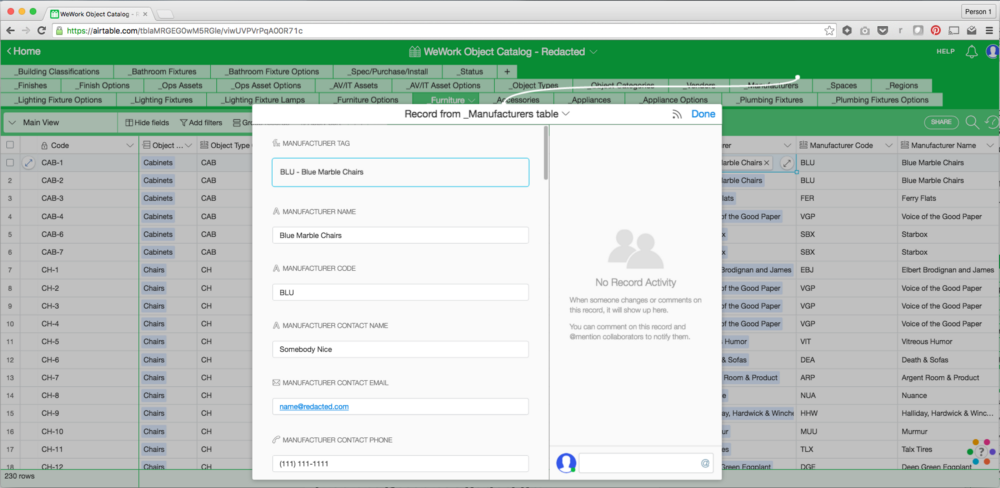This screenshot has height=488, width=1000.
Task: Select the FER manufacturer code cell
Action: (x=847, y=198)
